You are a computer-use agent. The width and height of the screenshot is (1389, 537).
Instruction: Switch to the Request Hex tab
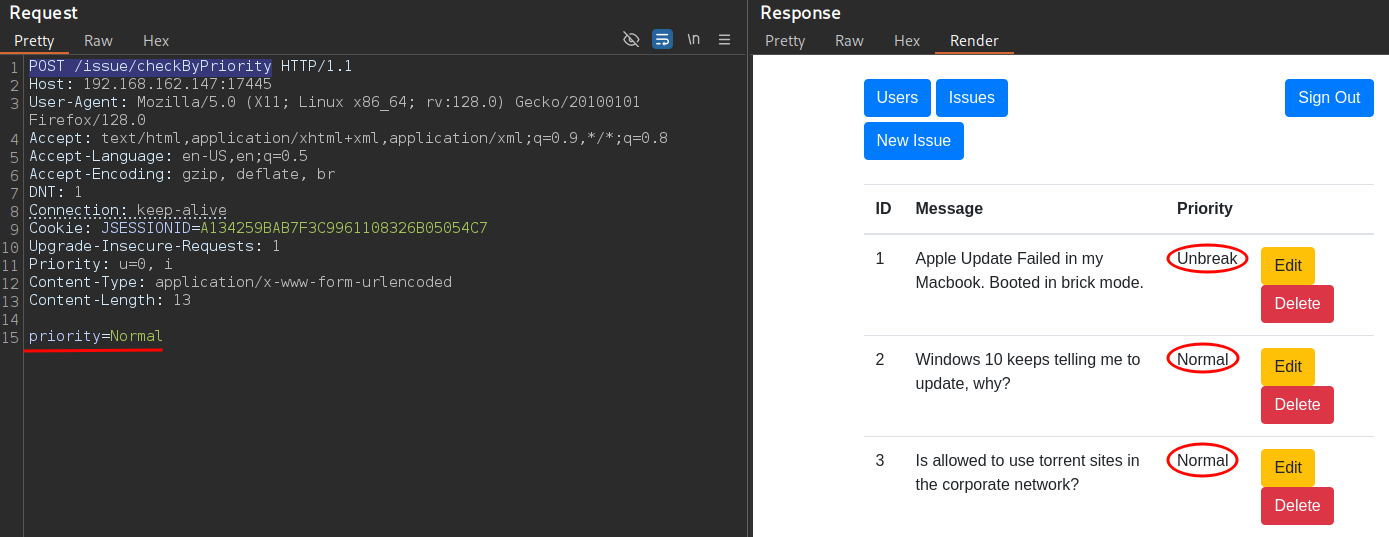tap(156, 41)
